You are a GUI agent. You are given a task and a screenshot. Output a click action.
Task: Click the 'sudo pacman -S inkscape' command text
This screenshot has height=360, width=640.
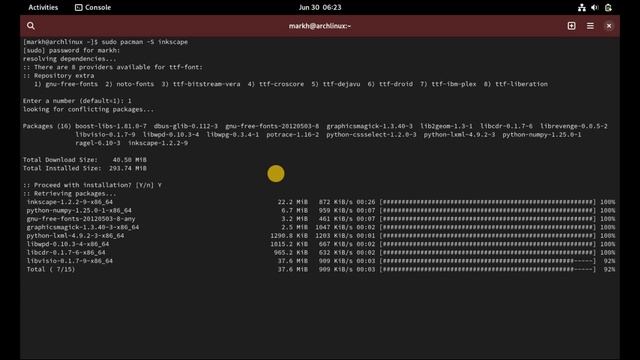[144, 42]
